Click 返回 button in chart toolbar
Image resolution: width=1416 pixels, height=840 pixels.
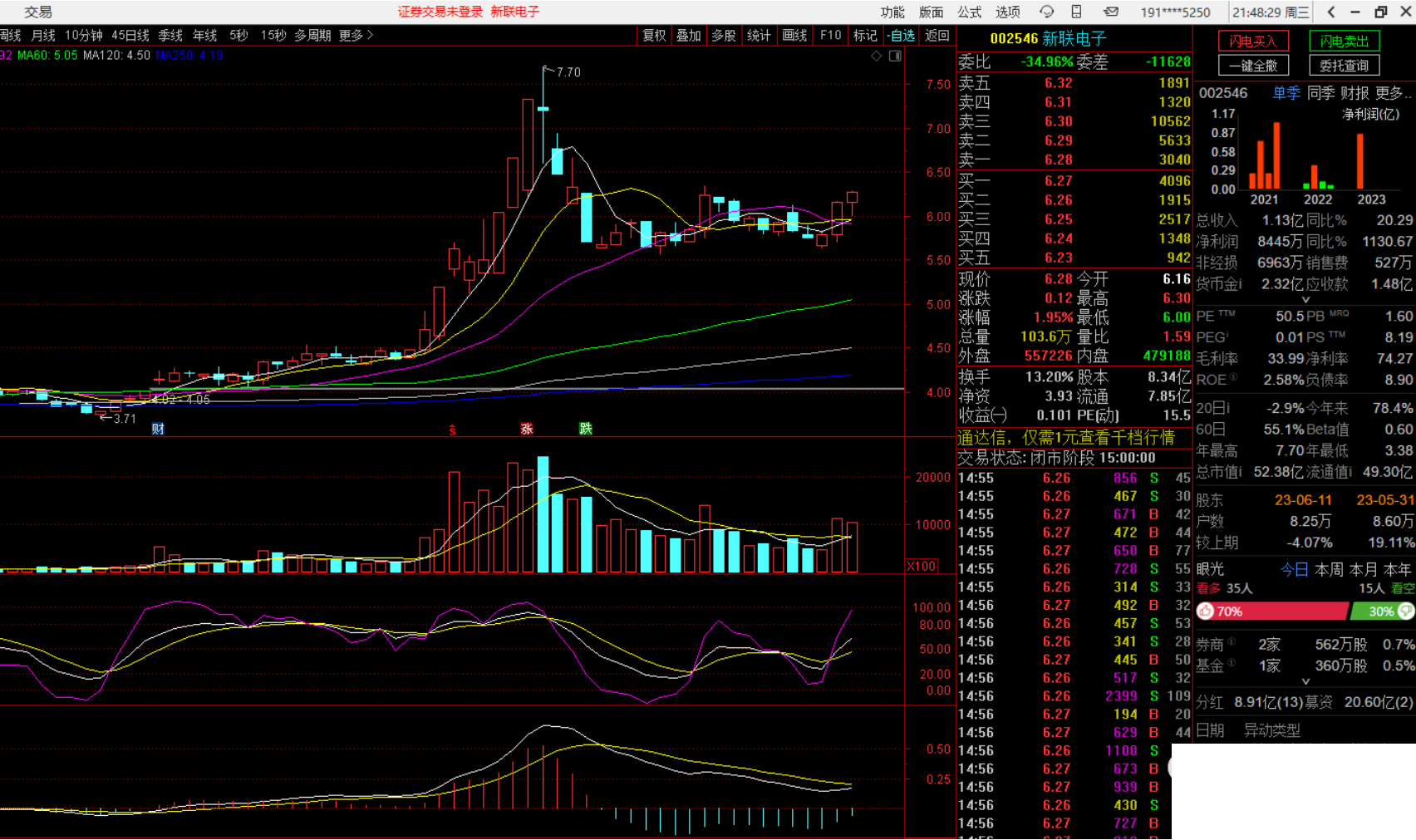tap(937, 36)
